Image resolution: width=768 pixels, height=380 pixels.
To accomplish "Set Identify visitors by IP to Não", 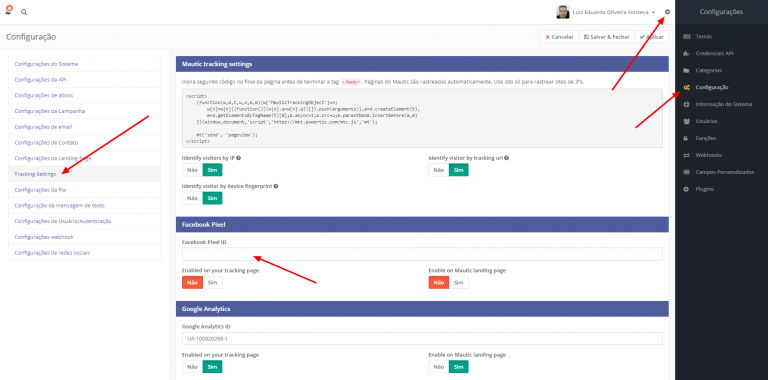I will click(x=192, y=170).
